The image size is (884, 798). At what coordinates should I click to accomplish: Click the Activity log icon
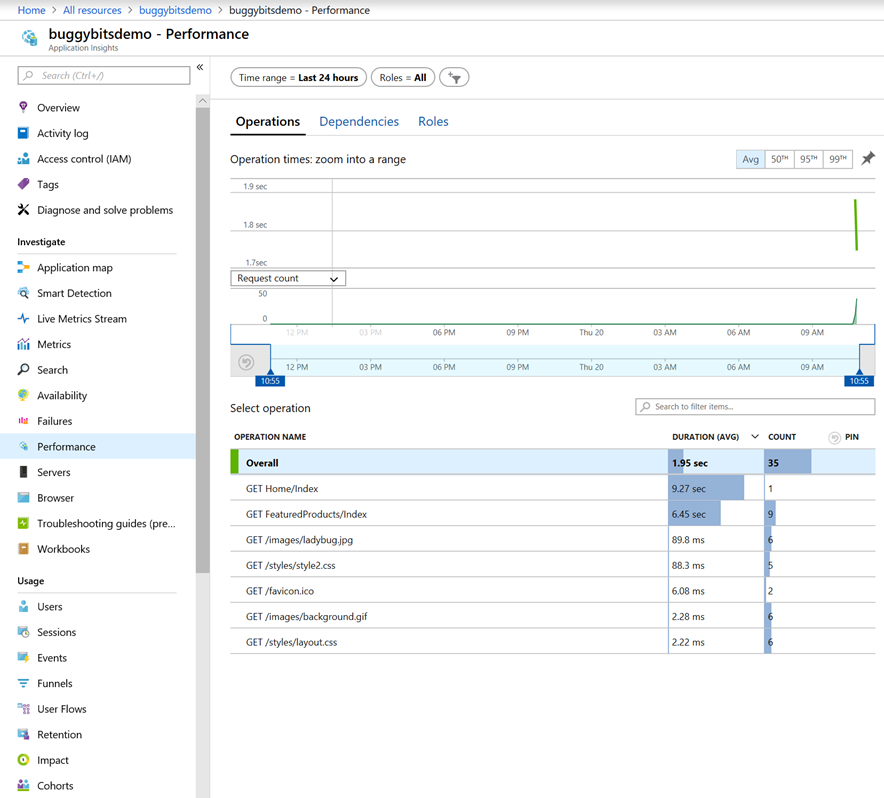coord(23,133)
